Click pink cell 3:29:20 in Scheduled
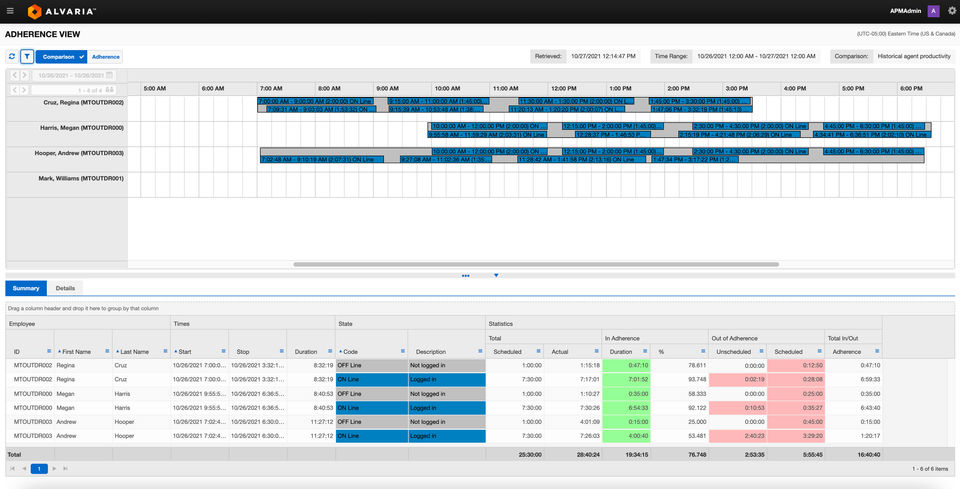960x489 pixels. [x=796, y=436]
